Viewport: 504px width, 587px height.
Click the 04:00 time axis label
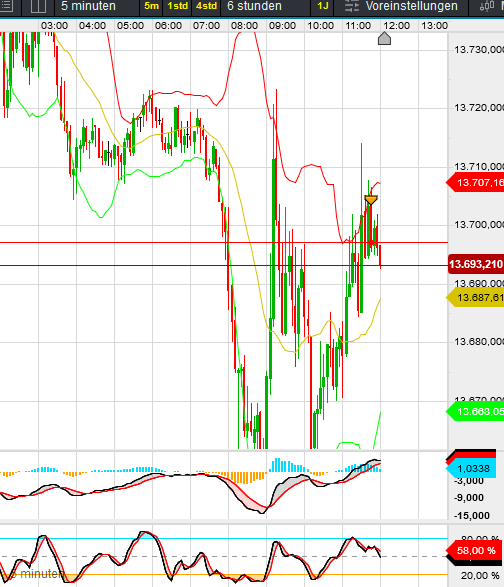pos(92,26)
